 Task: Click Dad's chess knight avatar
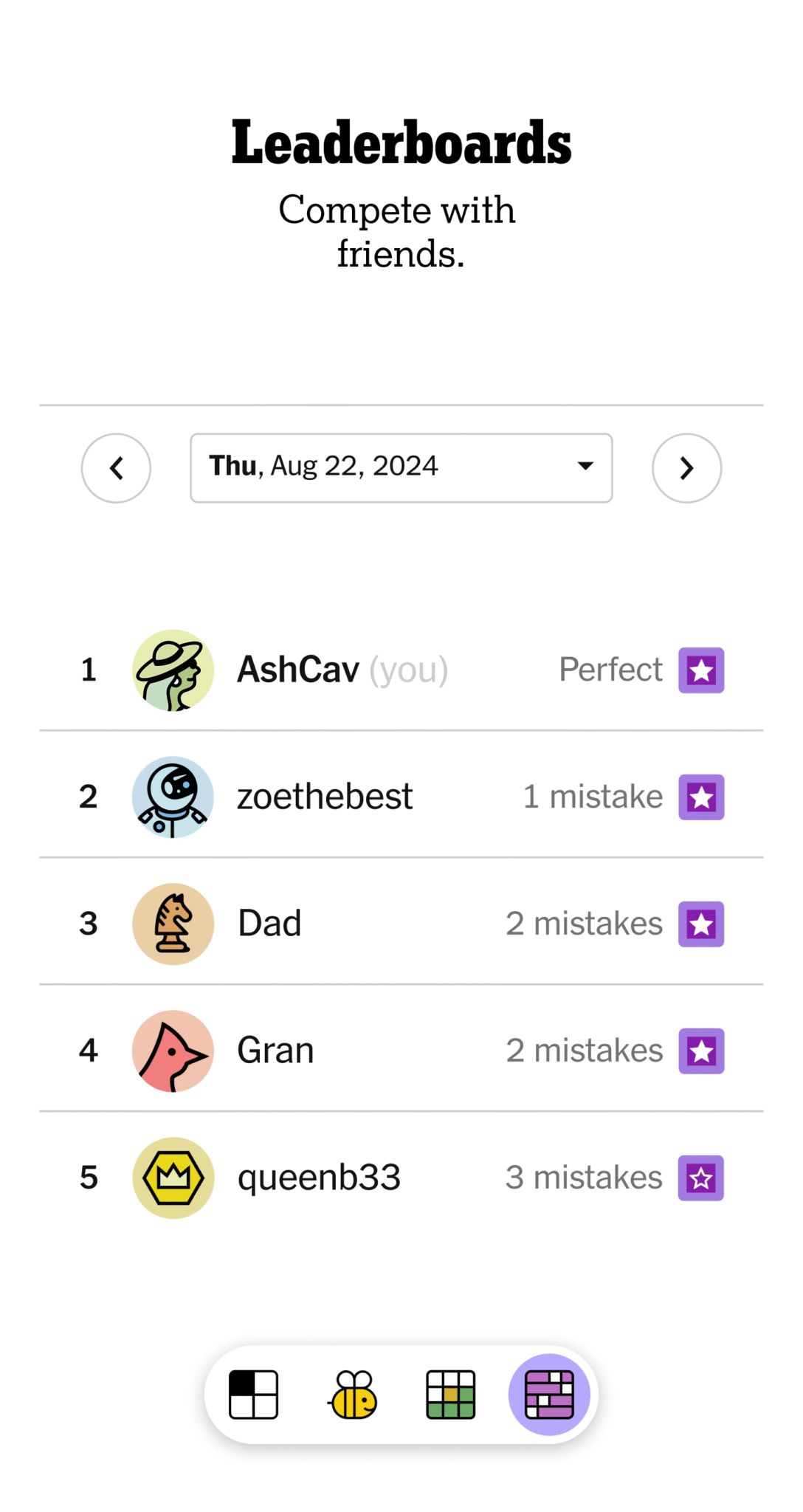click(x=173, y=924)
